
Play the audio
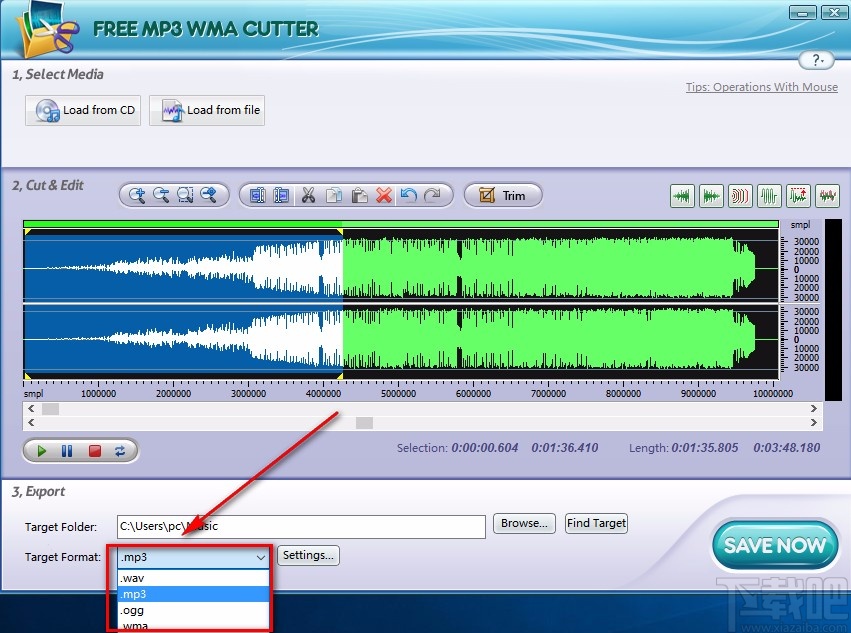[42, 451]
